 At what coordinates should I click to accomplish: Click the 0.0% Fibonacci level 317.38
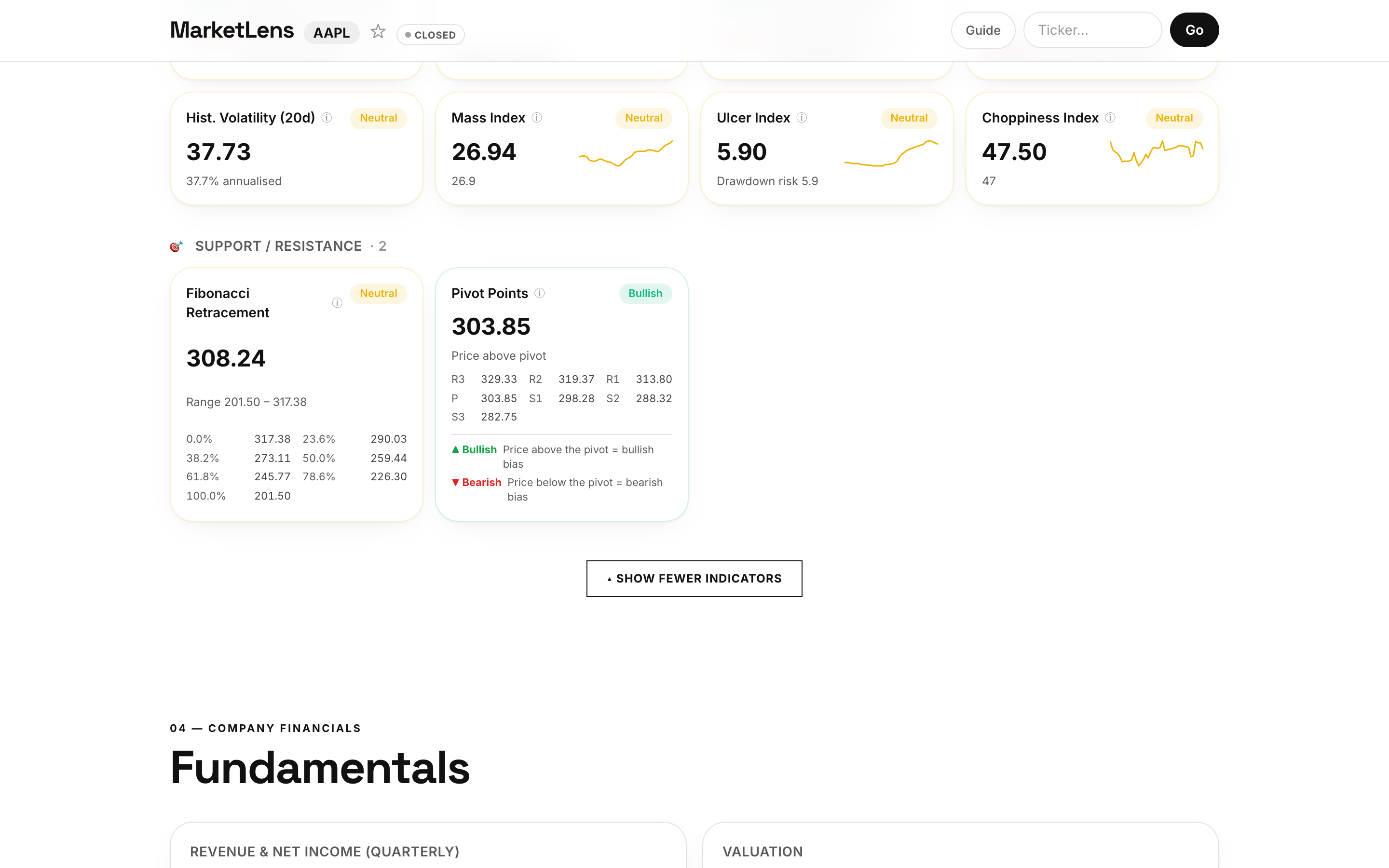(272, 439)
